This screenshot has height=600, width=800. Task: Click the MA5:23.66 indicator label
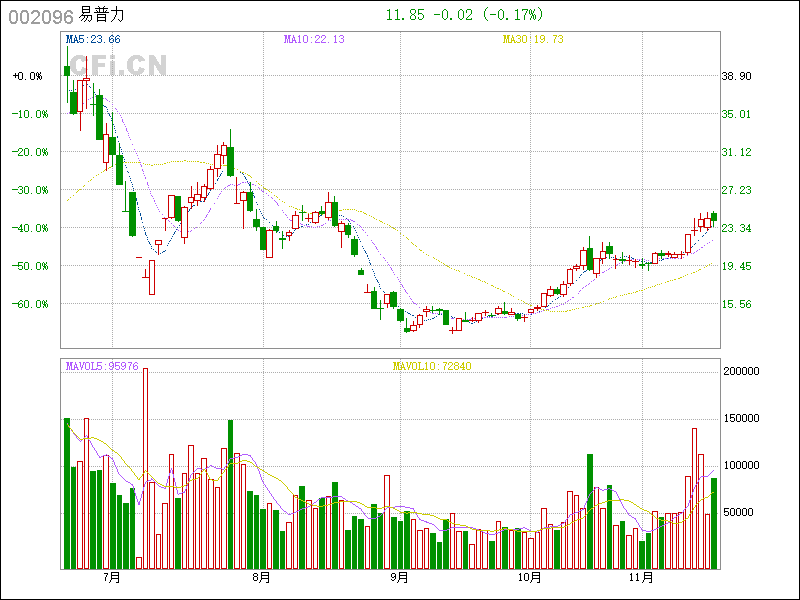coord(92,40)
